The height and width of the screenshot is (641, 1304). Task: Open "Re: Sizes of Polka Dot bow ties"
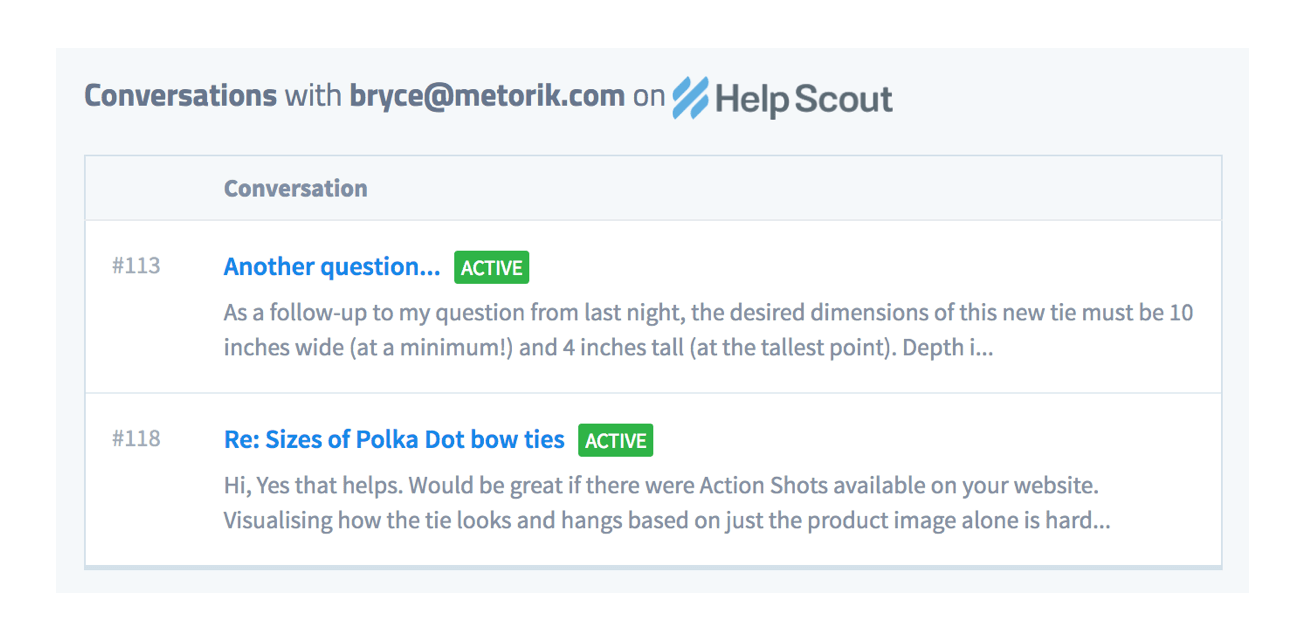[x=394, y=439]
